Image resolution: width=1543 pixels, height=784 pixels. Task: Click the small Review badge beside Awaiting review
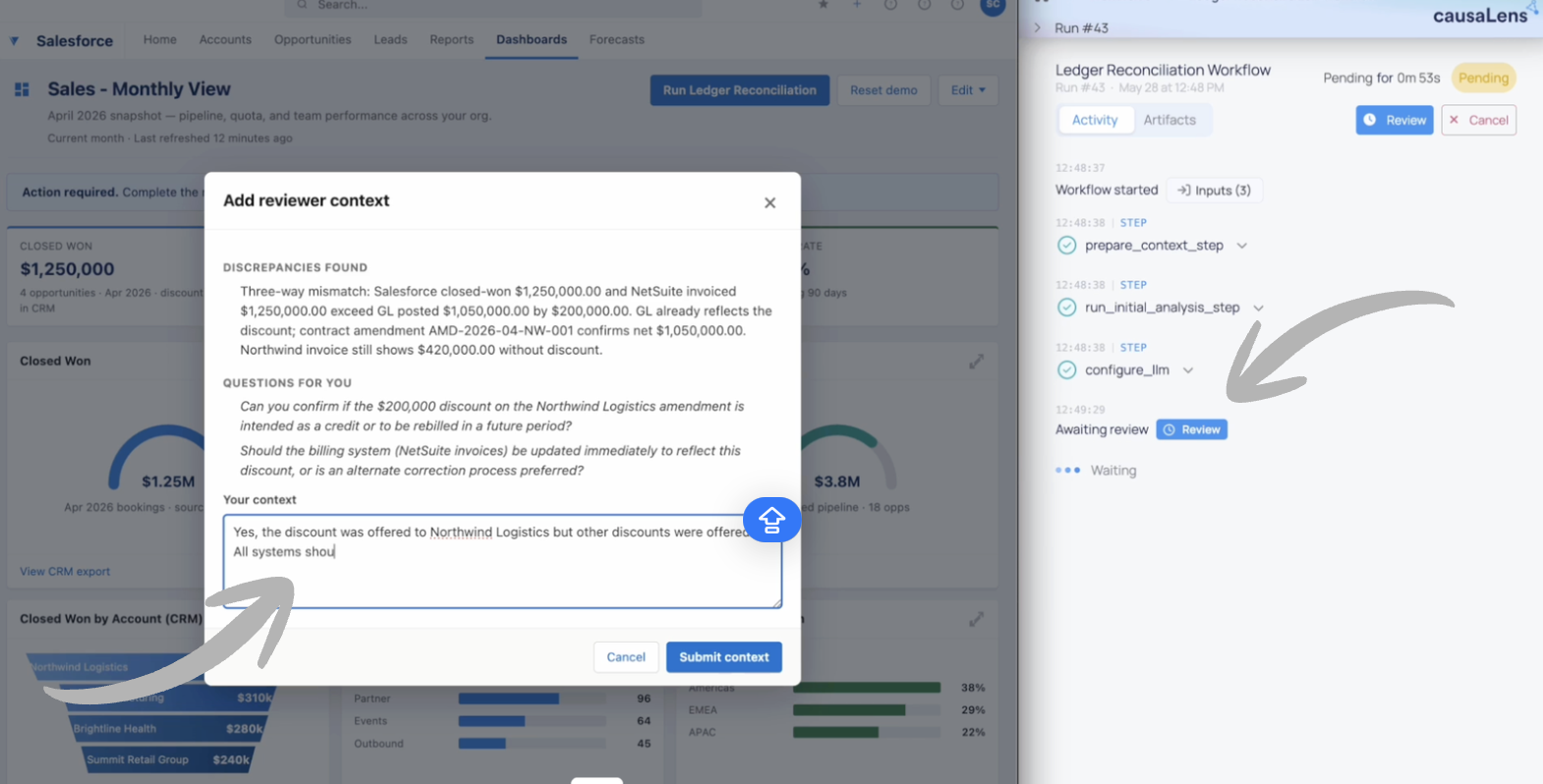1191,429
